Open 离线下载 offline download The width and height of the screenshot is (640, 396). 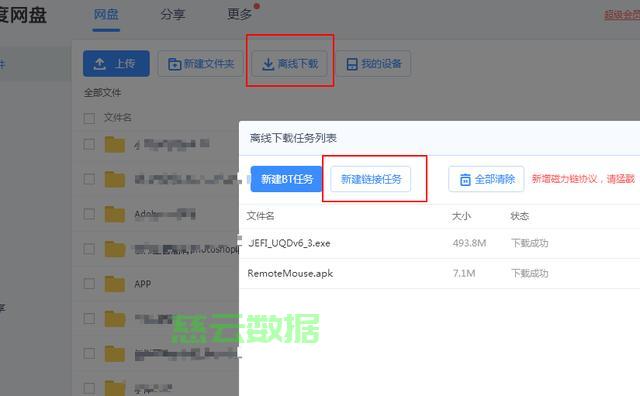pyautogui.click(x=290, y=64)
